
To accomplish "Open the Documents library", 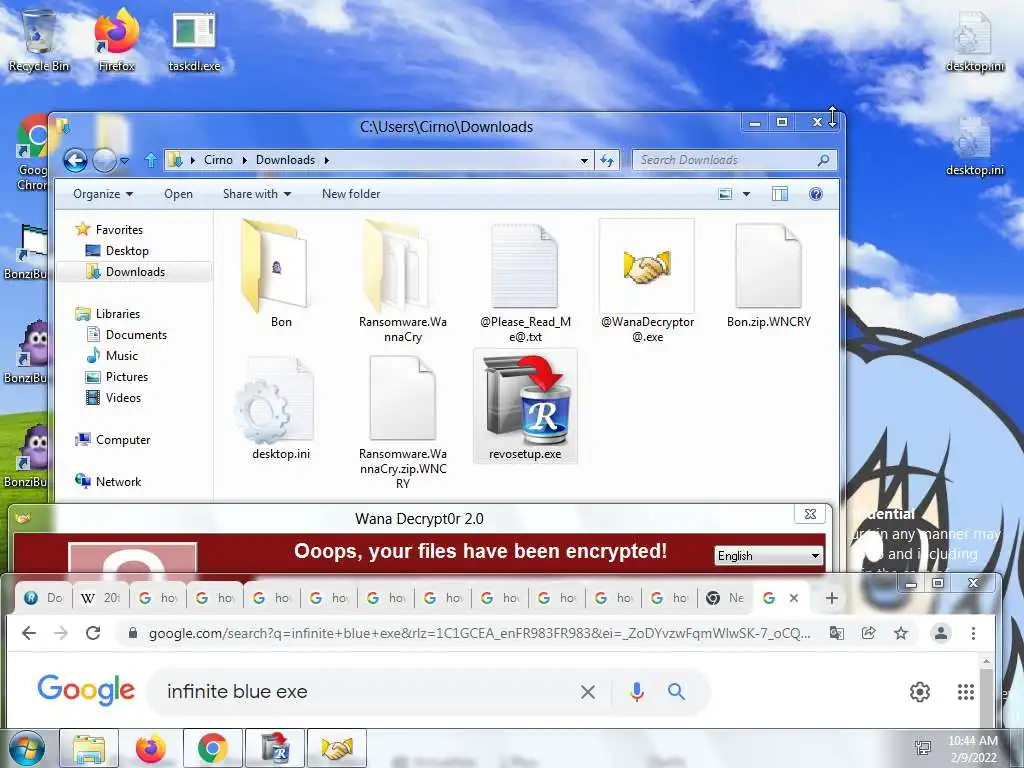I will coord(127,334).
